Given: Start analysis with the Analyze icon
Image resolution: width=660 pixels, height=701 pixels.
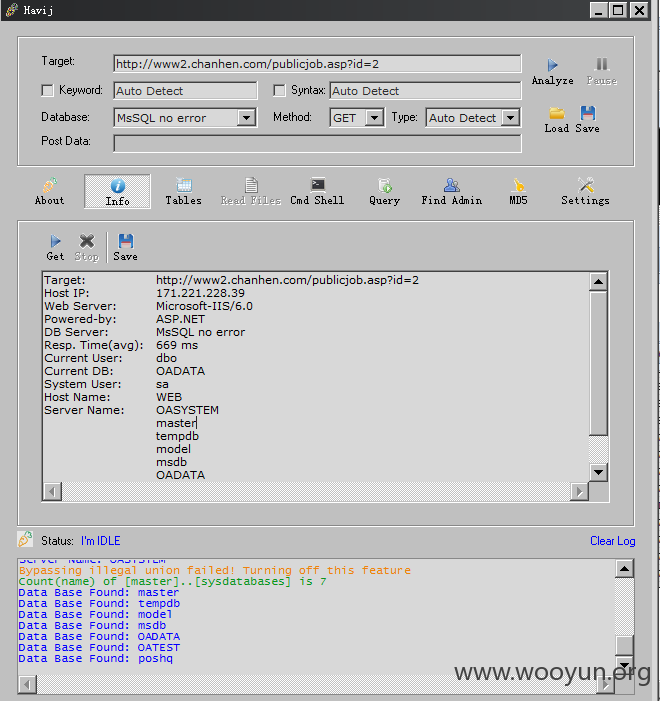Looking at the screenshot, I should 552,65.
